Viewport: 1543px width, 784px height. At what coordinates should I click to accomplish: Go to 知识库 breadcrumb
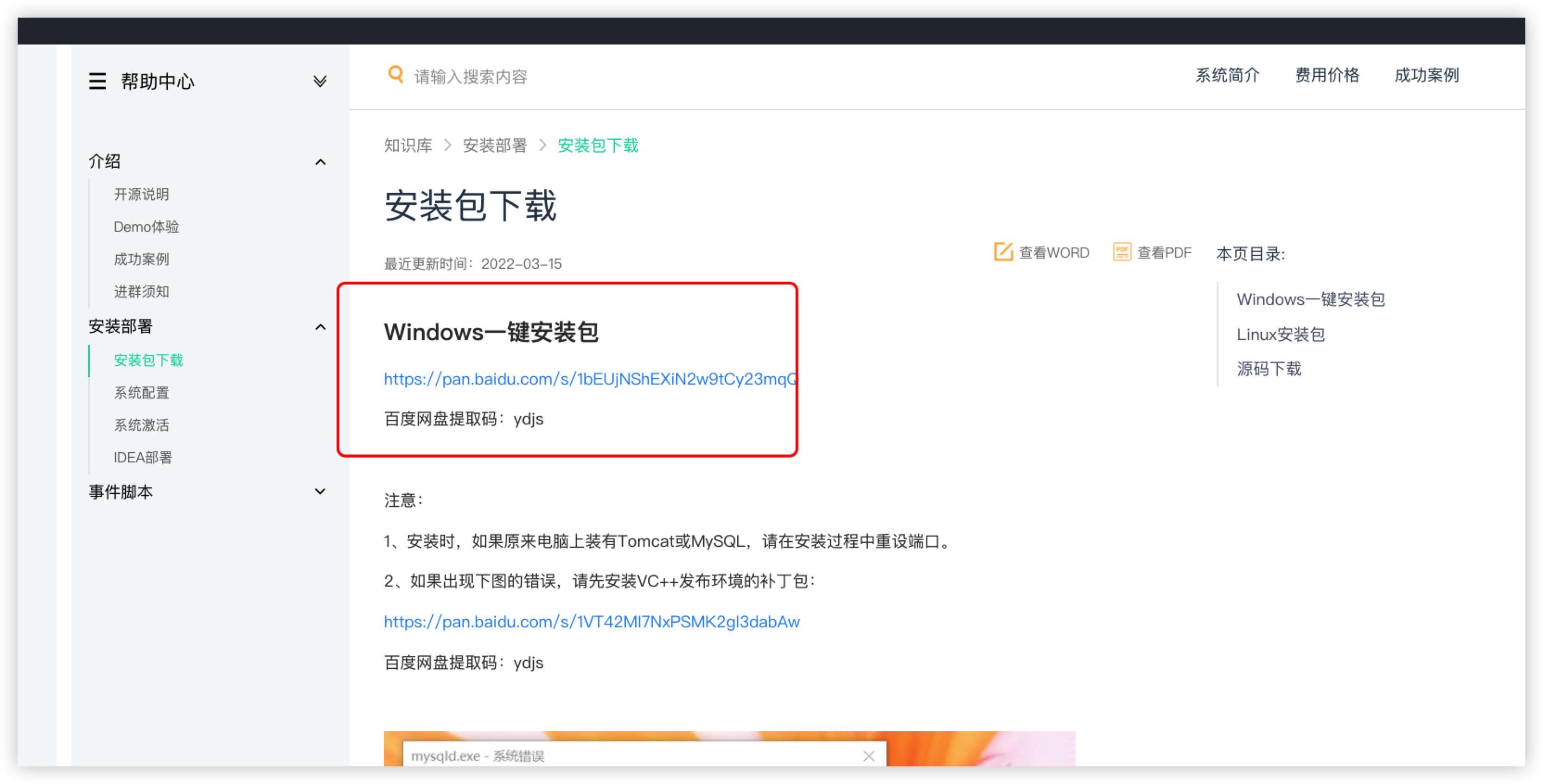click(x=408, y=145)
